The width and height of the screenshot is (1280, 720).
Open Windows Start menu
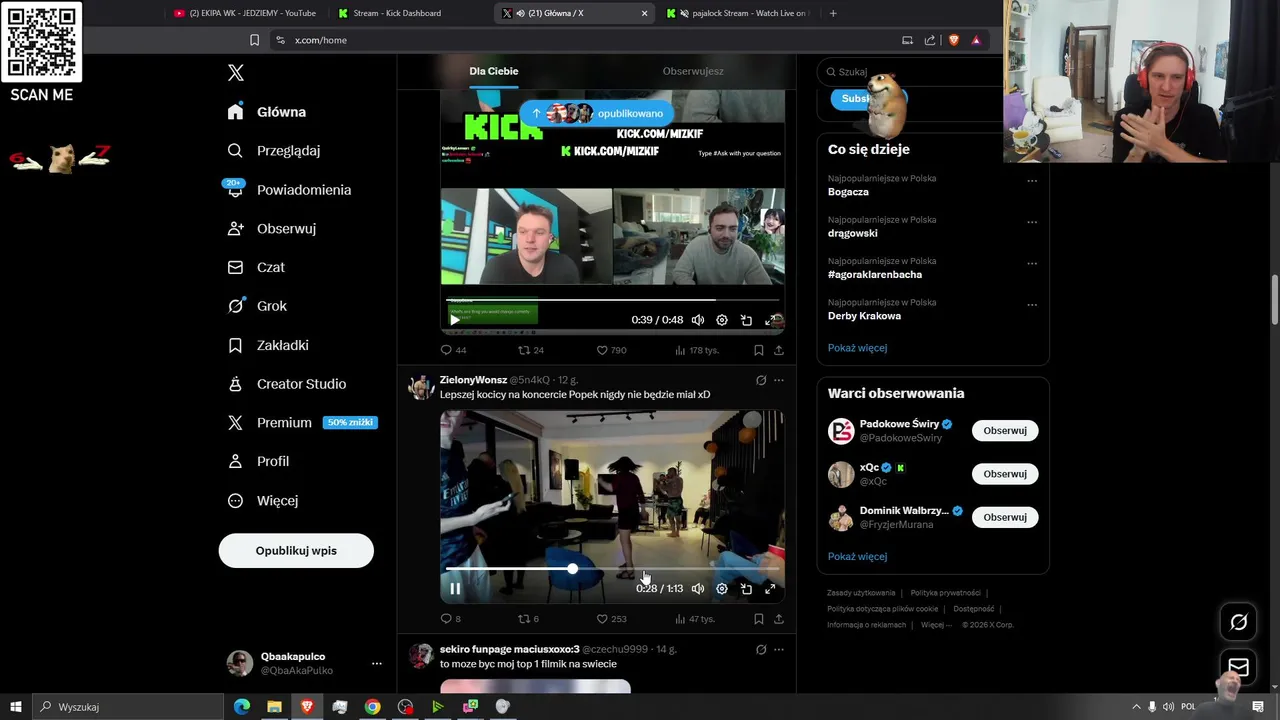point(16,707)
